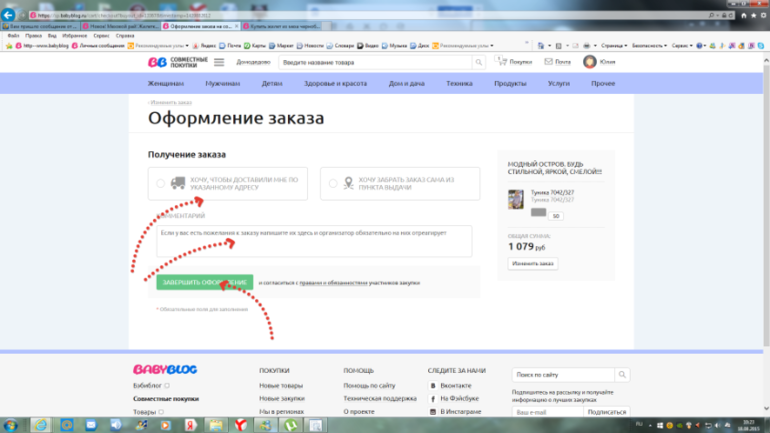Open the Вконтакте social link

pyautogui.click(x=450, y=385)
